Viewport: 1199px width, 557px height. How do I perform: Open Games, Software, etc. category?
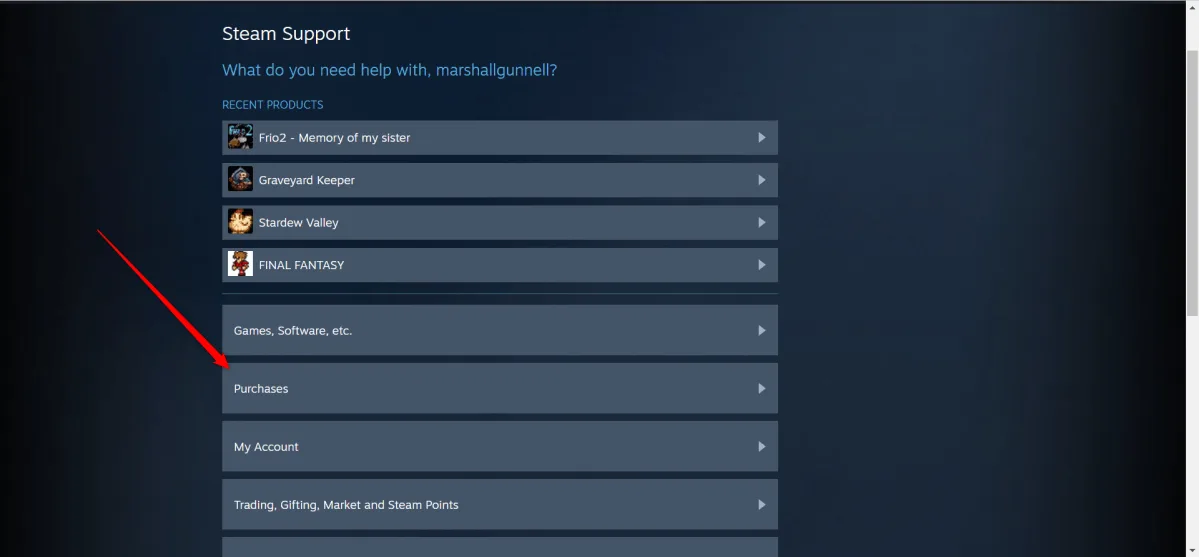click(x=500, y=330)
